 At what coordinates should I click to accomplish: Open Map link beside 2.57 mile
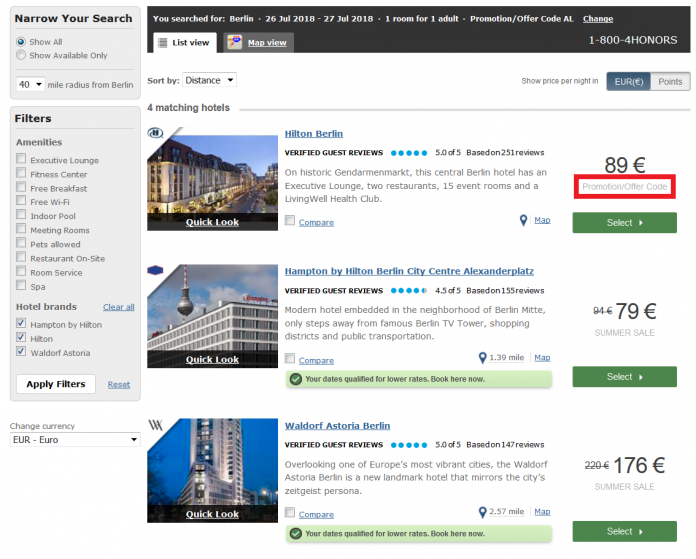[x=542, y=512]
